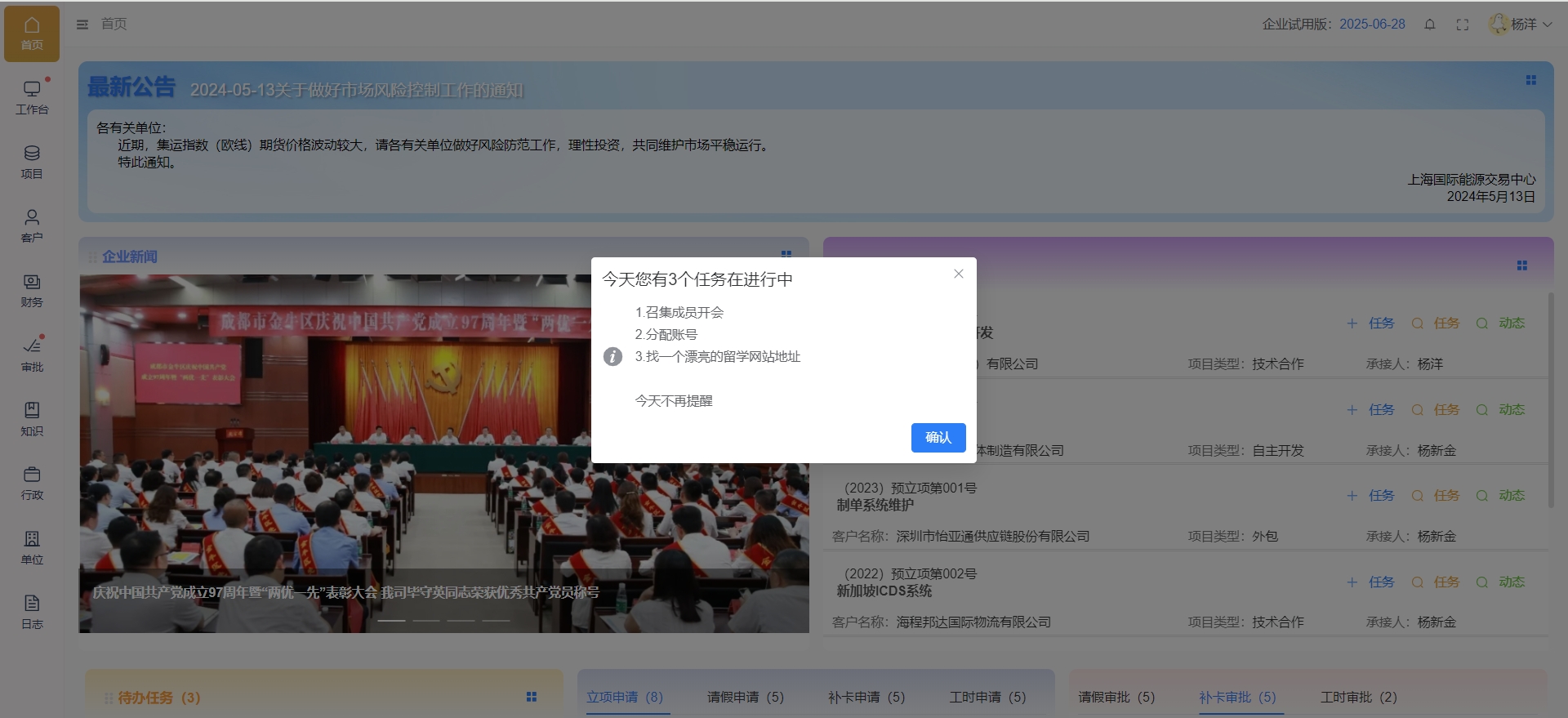View 动态 on the 杨洋 project row
This screenshot has height=718, width=1568.
1501,323
